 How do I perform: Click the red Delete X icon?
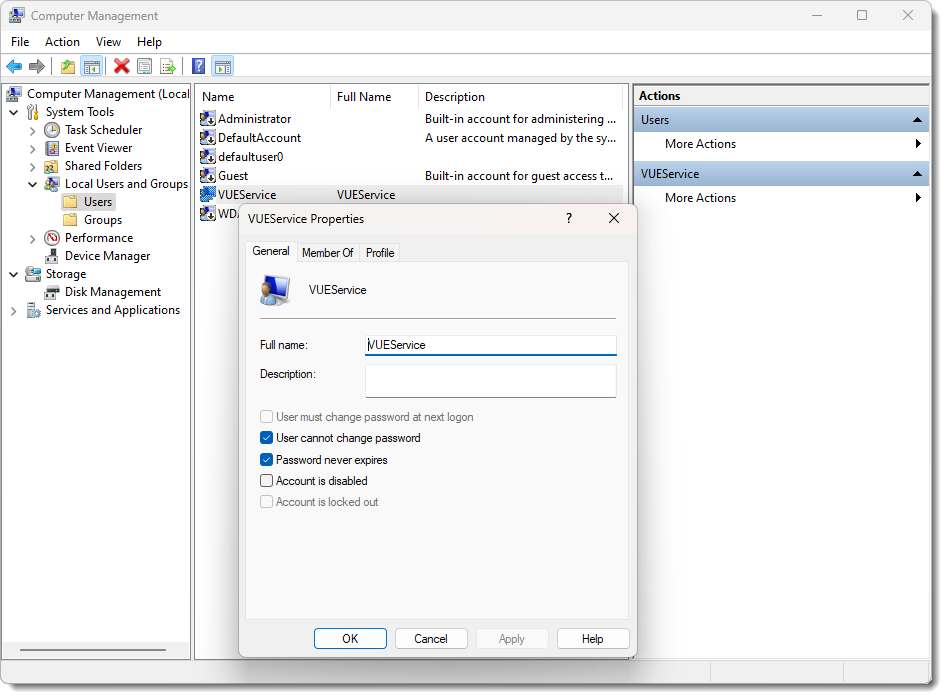click(x=121, y=67)
